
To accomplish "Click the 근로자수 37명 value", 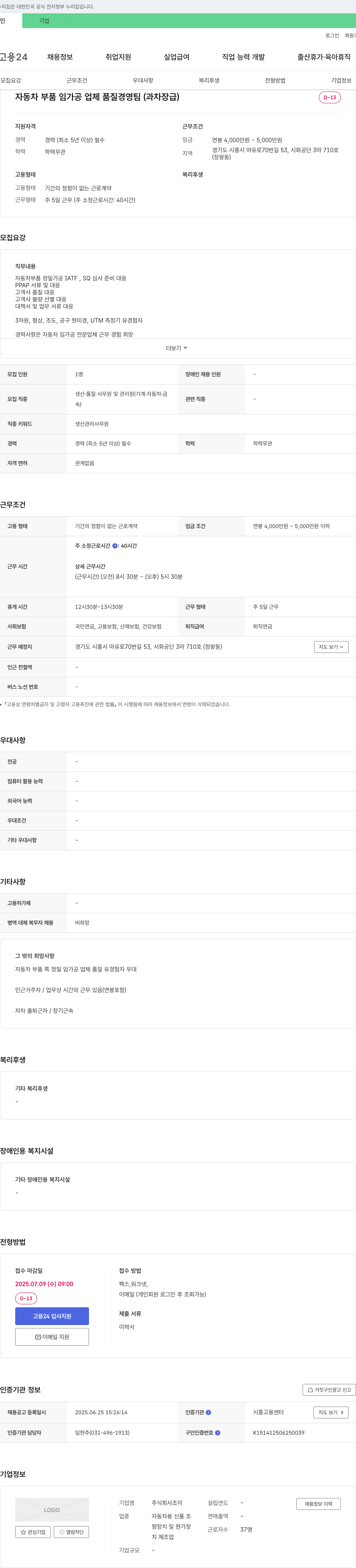I will pyautogui.click(x=246, y=1529).
